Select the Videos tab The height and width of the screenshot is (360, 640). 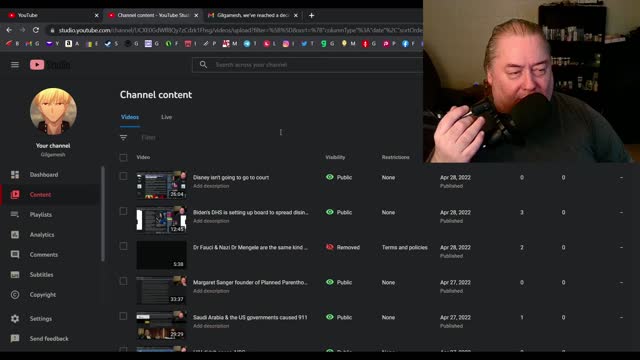click(130, 117)
